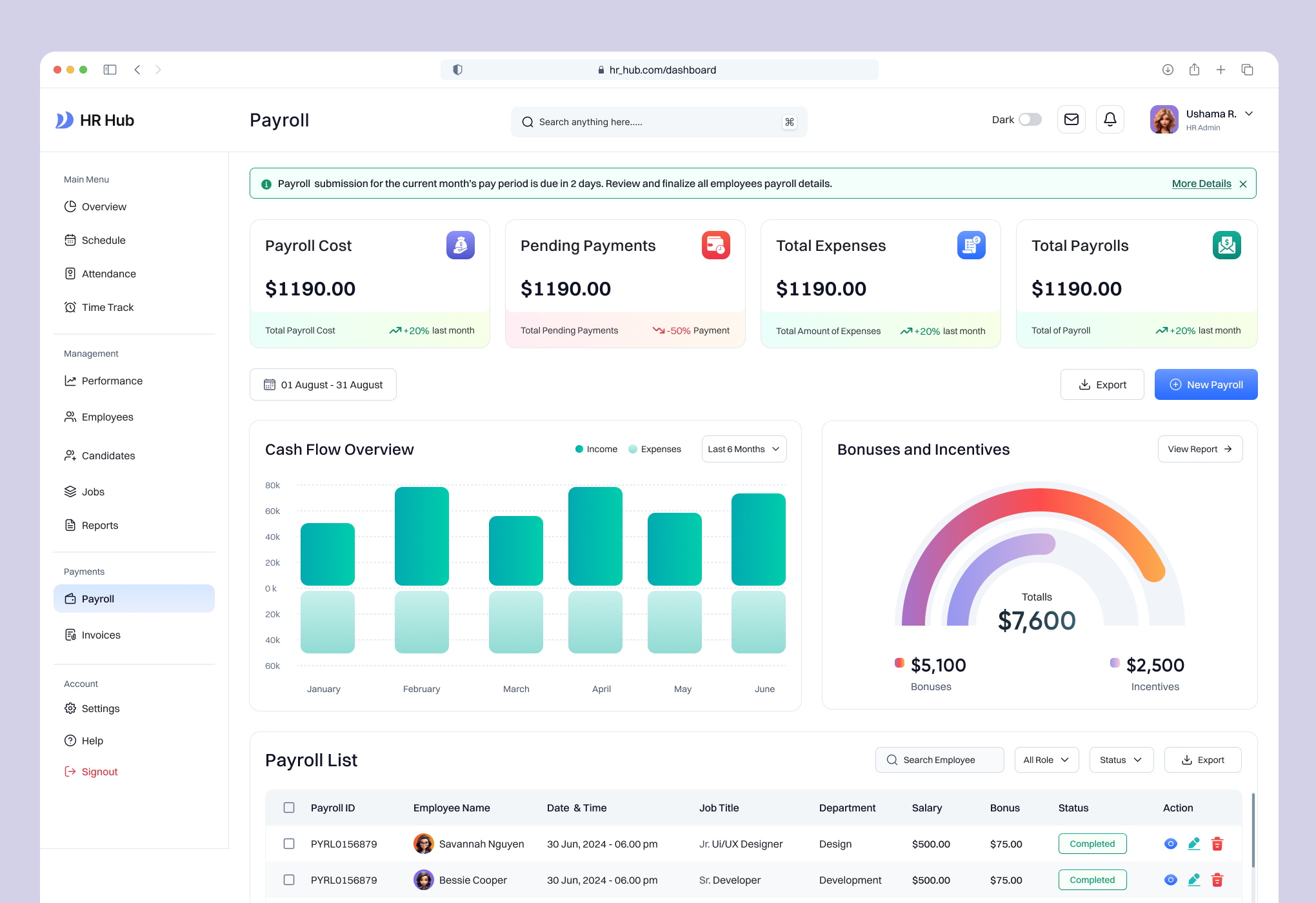Viewport: 1316px width, 903px height.
Task: Open the mail inbox icon
Action: pos(1071,119)
